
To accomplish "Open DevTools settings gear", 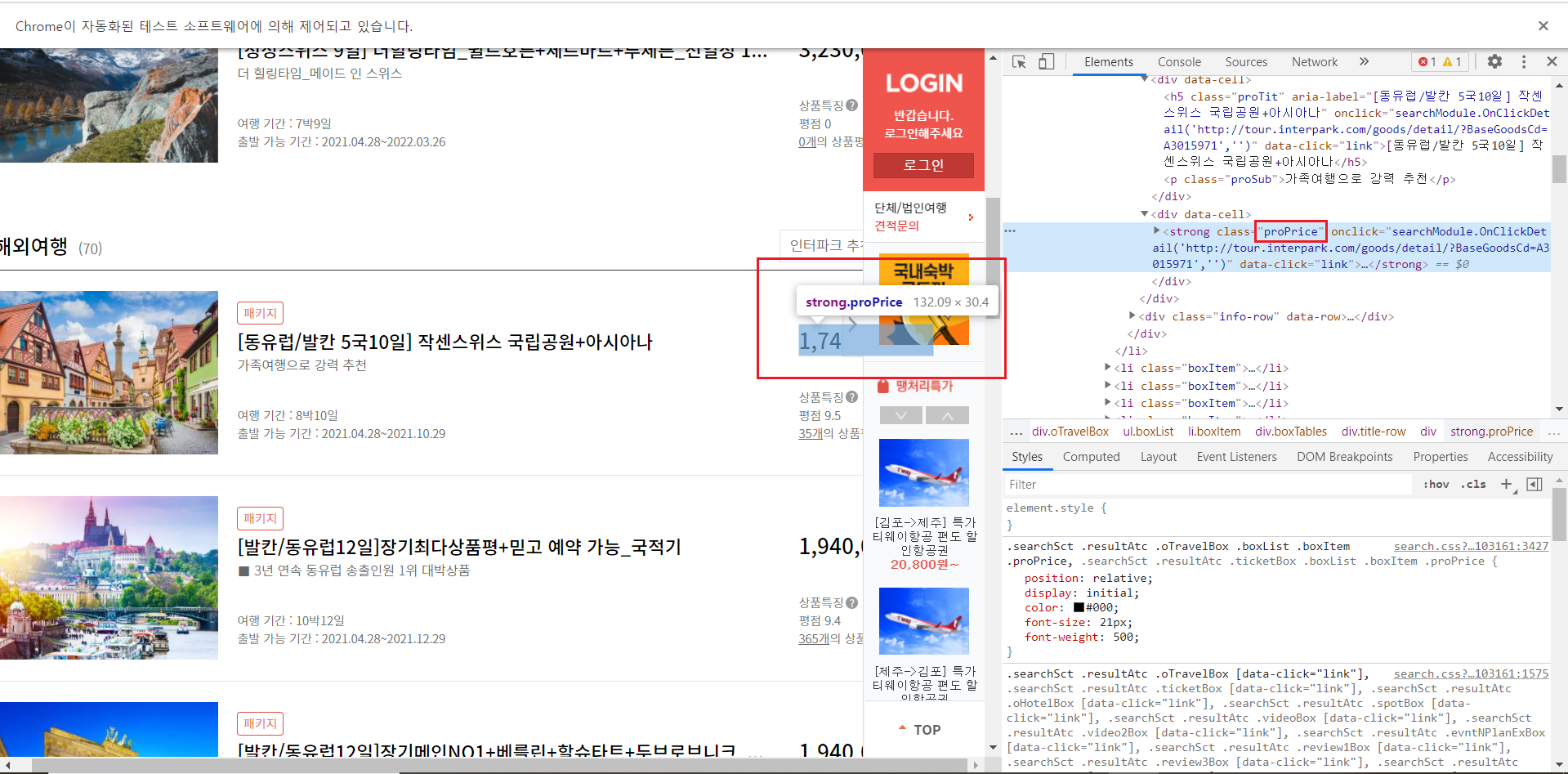I will [1494, 61].
